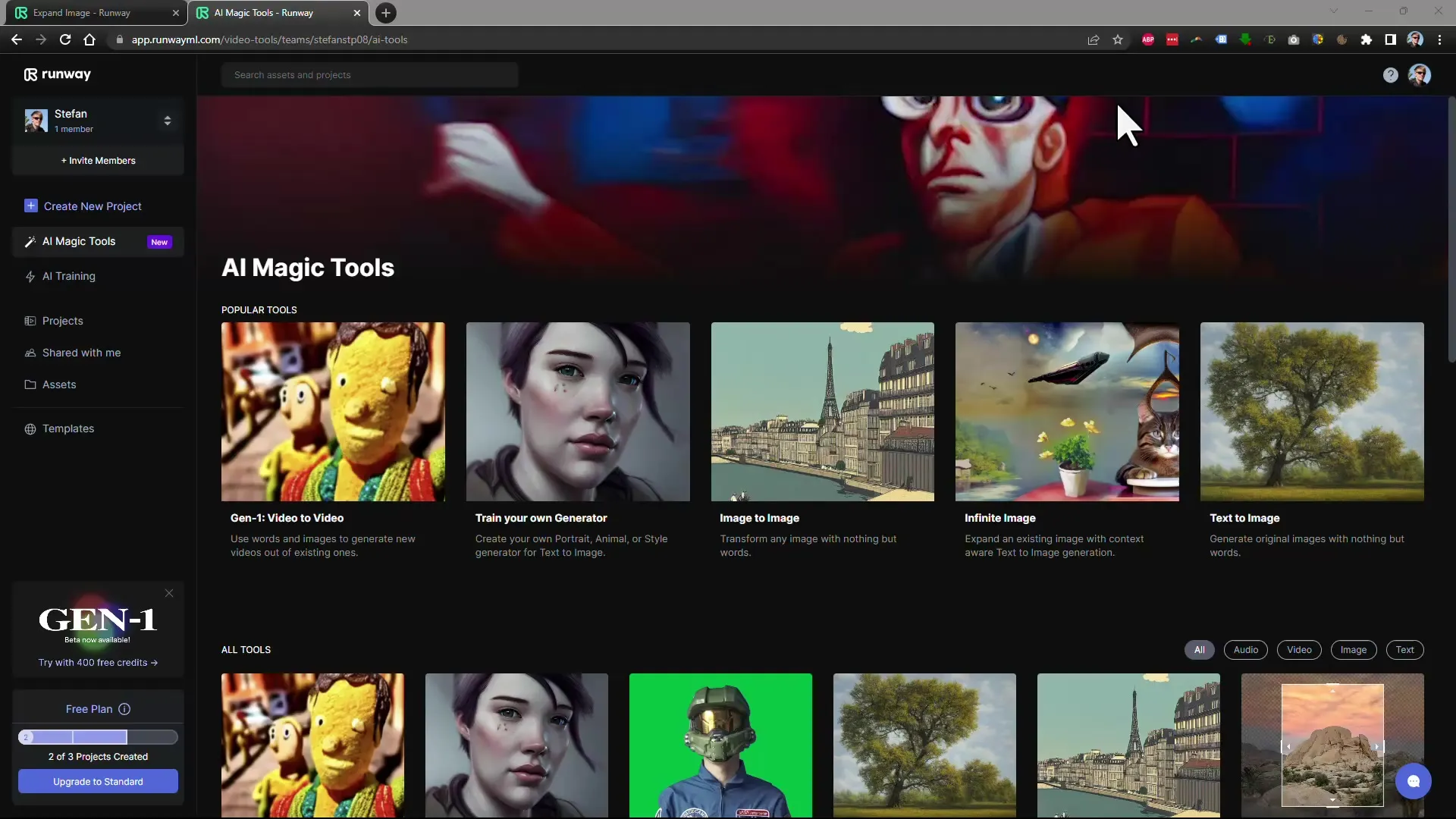Click the Infinite Image tool icon
The image size is (1456, 819).
point(1067,411)
